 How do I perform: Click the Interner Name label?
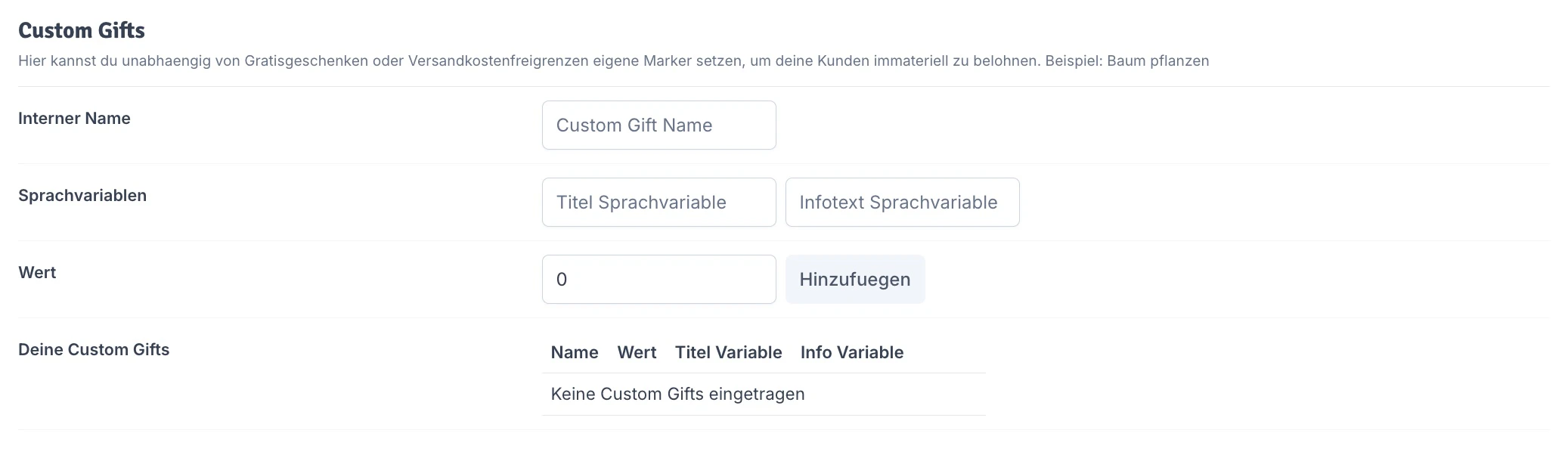point(74,118)
